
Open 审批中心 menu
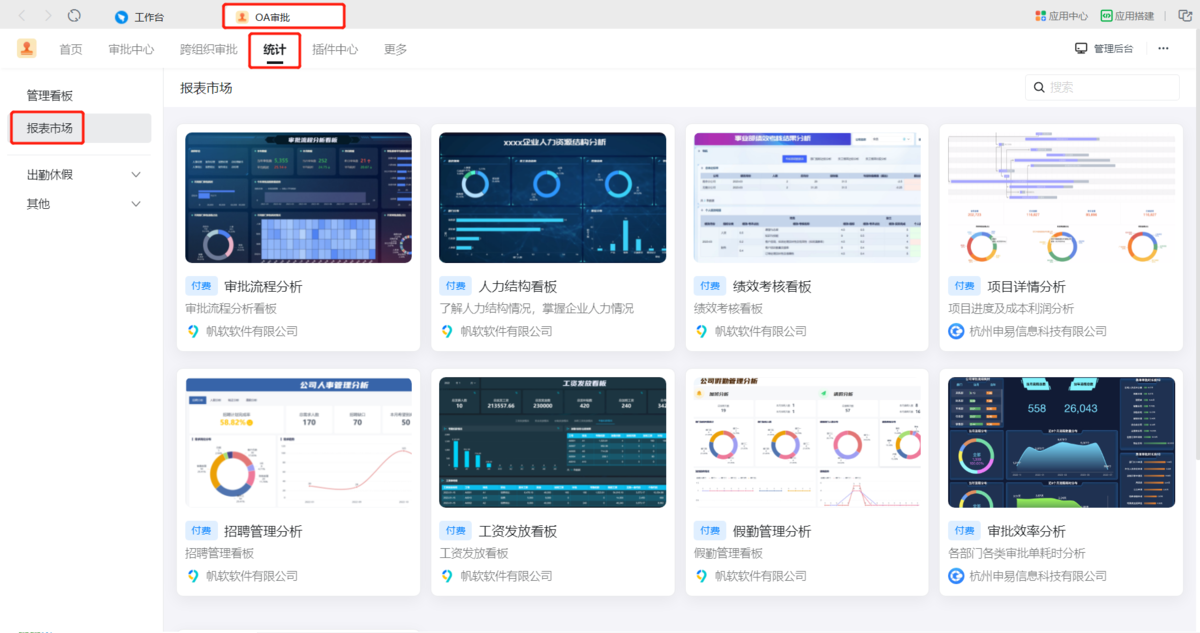pyautogui.click(x=131, y=49)
